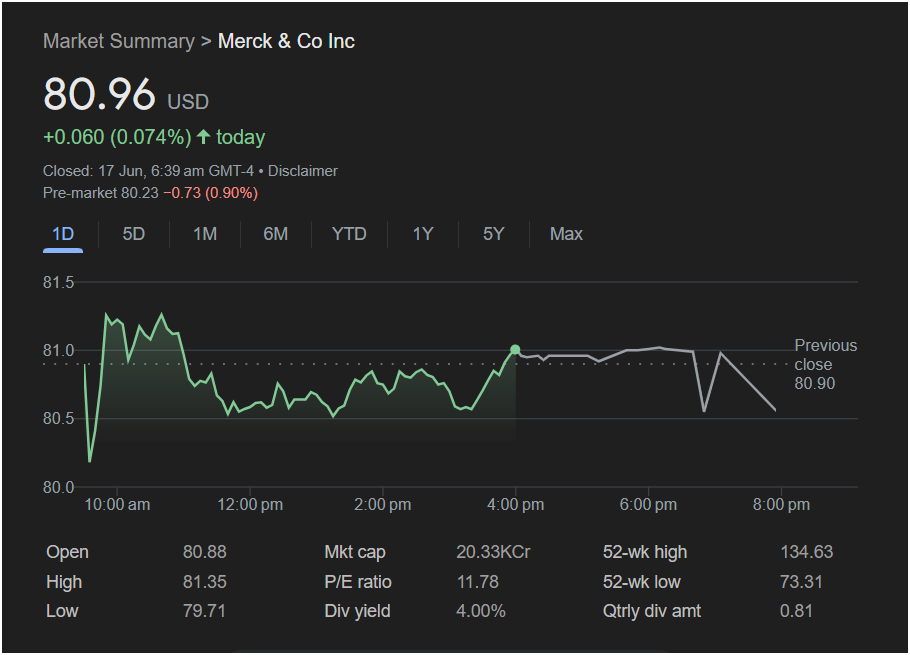Select the +0.060 (0.074%) change text
This screenshot has height=655, width=910.
click(117, 137)
